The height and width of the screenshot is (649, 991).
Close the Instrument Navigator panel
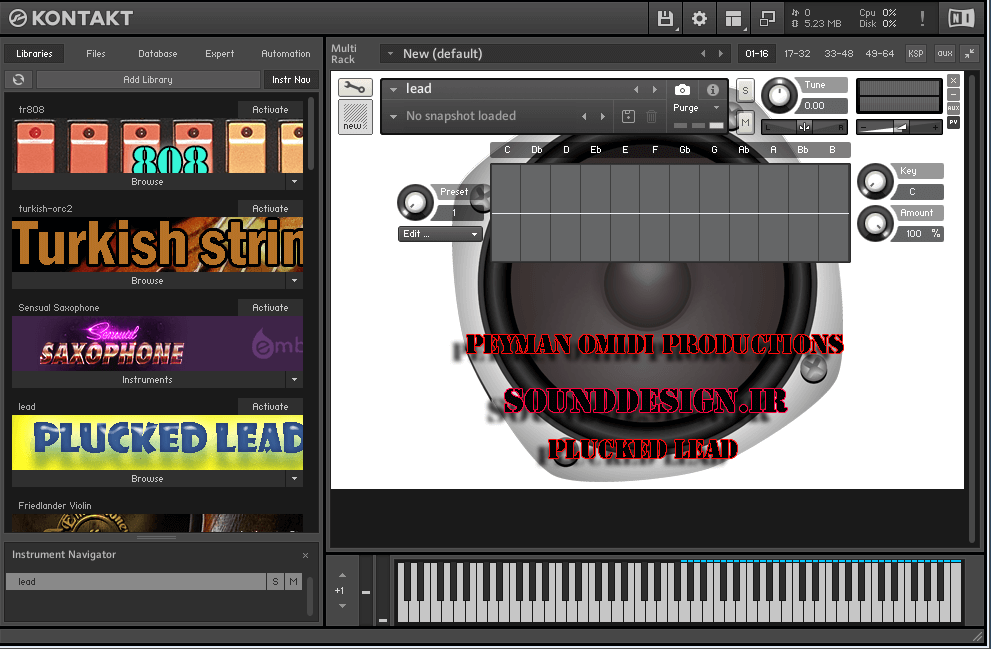[x=305, y=555]
